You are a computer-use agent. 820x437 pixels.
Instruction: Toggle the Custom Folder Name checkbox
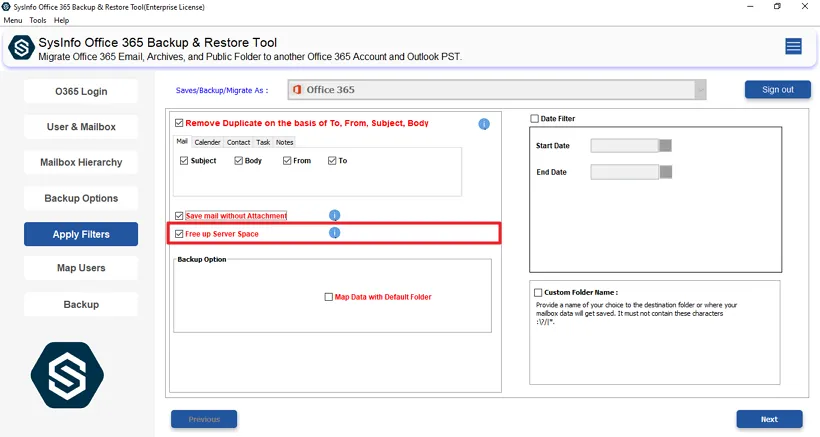pyautogui.click(x=537, y=293)
